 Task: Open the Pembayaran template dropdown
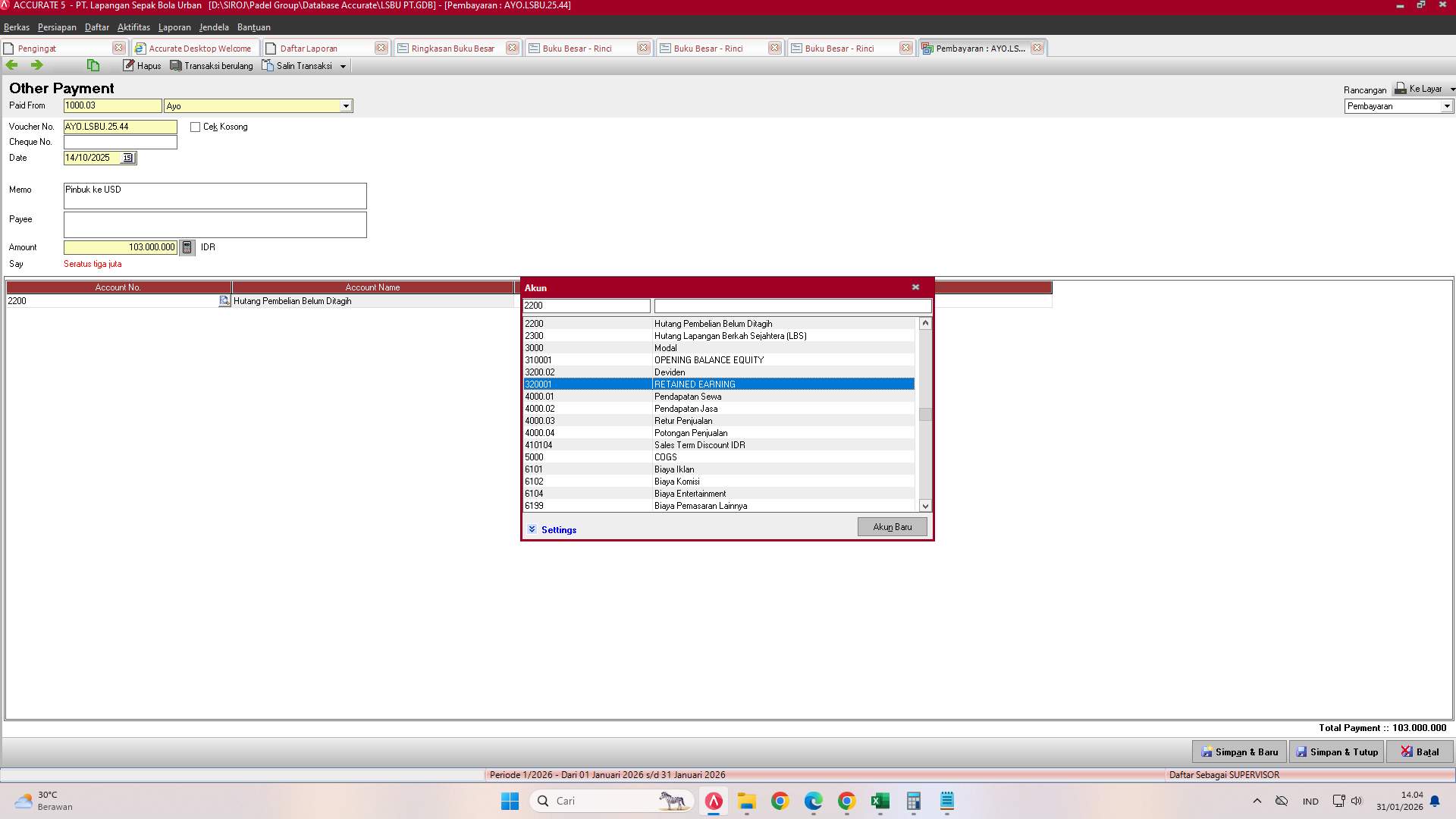pyautogui.click(x=1447, y=106)
